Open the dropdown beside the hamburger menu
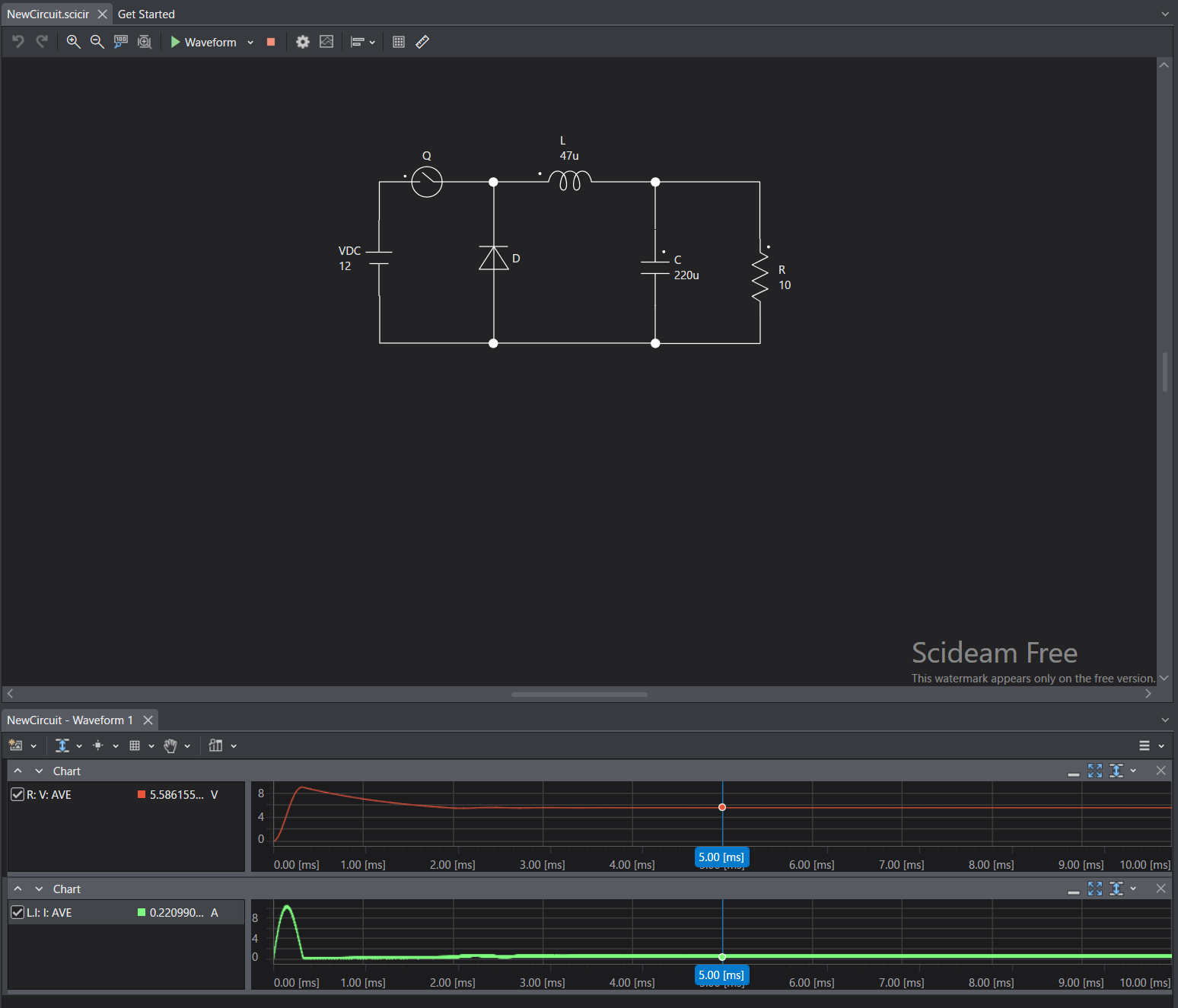Screen dimensions: 1178x1008 coord(1161,746)
